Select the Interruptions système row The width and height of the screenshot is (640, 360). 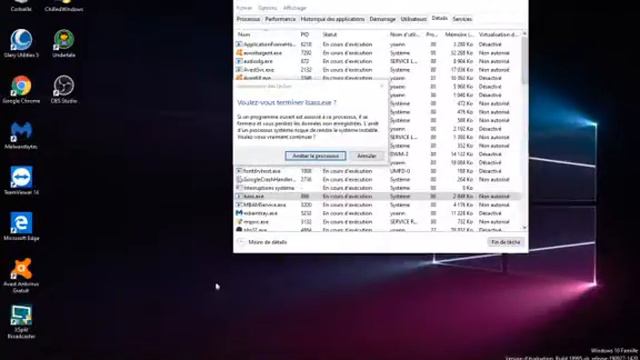(378, 188)
